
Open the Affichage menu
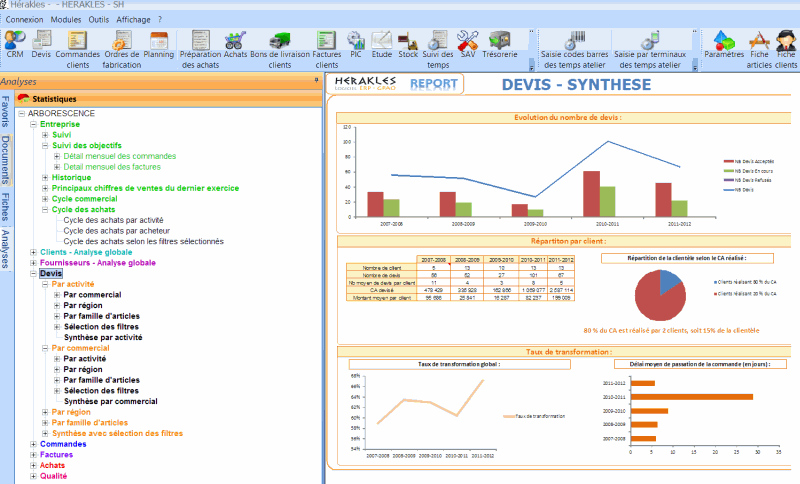pos(133,19)
